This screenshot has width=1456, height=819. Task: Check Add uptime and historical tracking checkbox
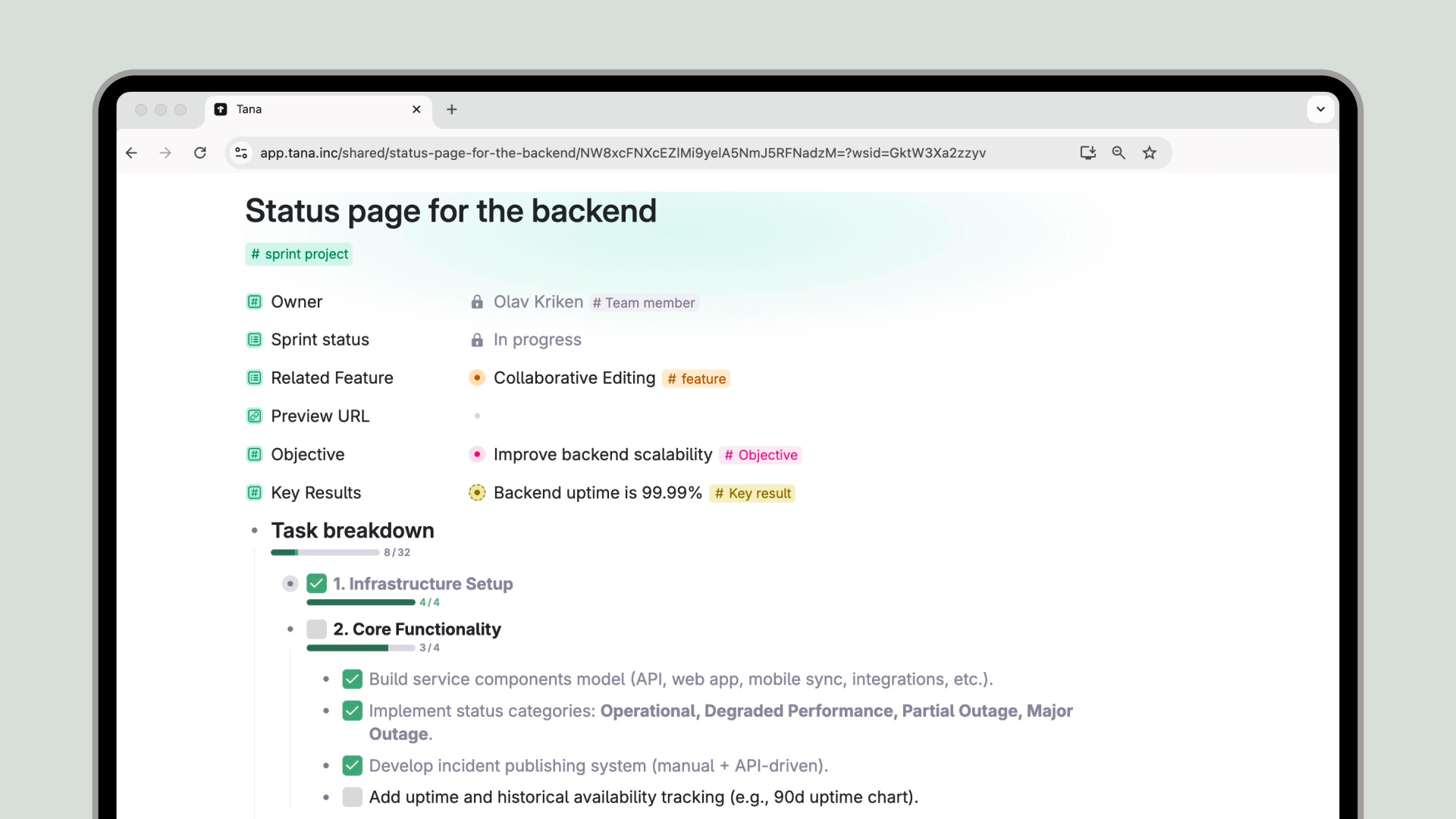tap(353, 797)
